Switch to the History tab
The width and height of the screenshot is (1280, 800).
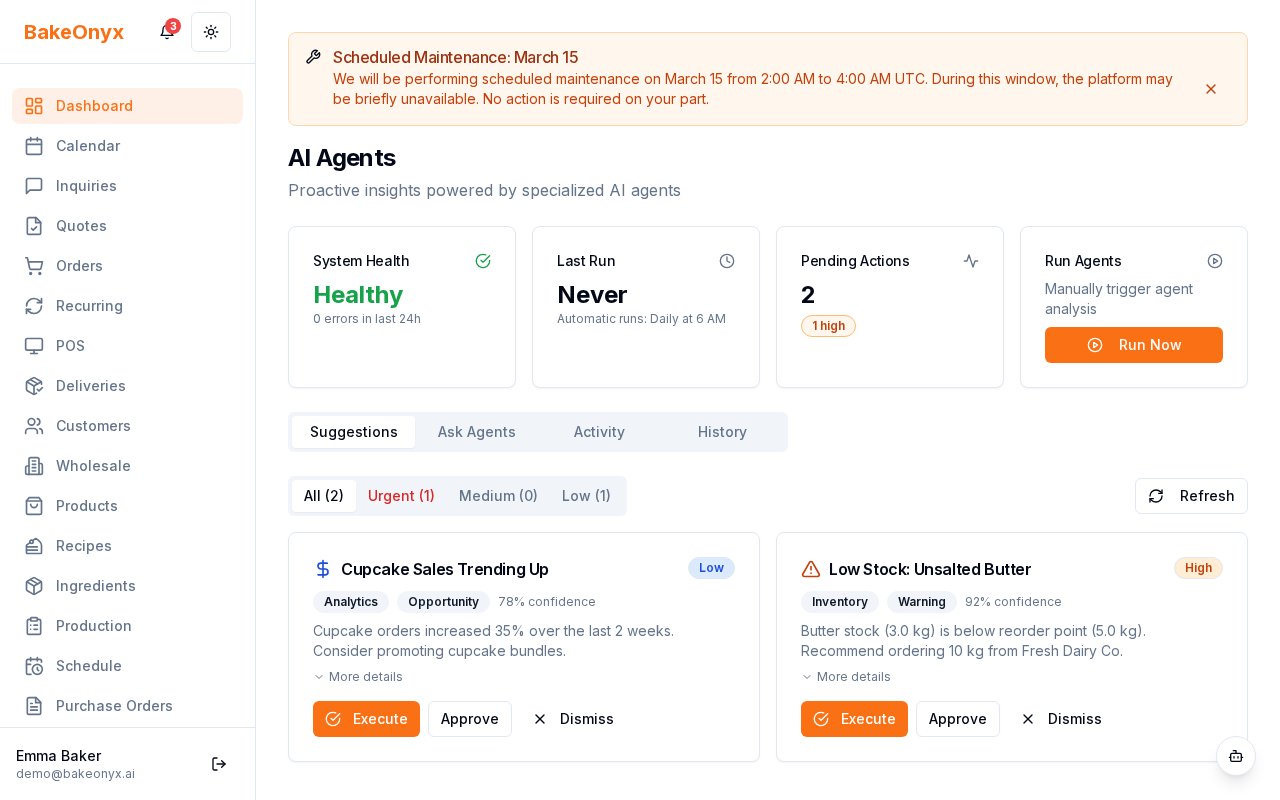coord(722,432)
